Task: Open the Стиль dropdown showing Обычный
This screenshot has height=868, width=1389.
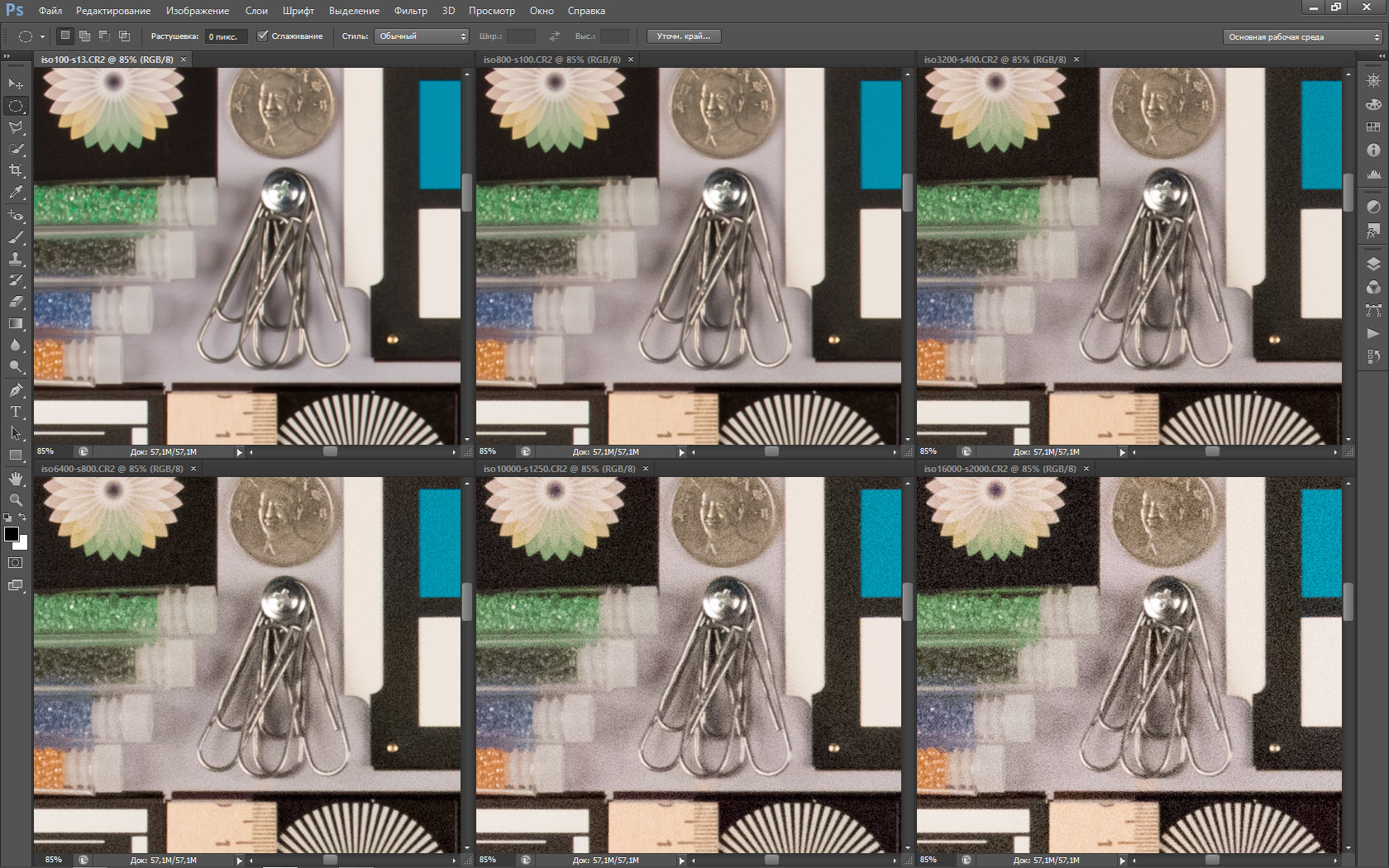Action: click(422, 36)
